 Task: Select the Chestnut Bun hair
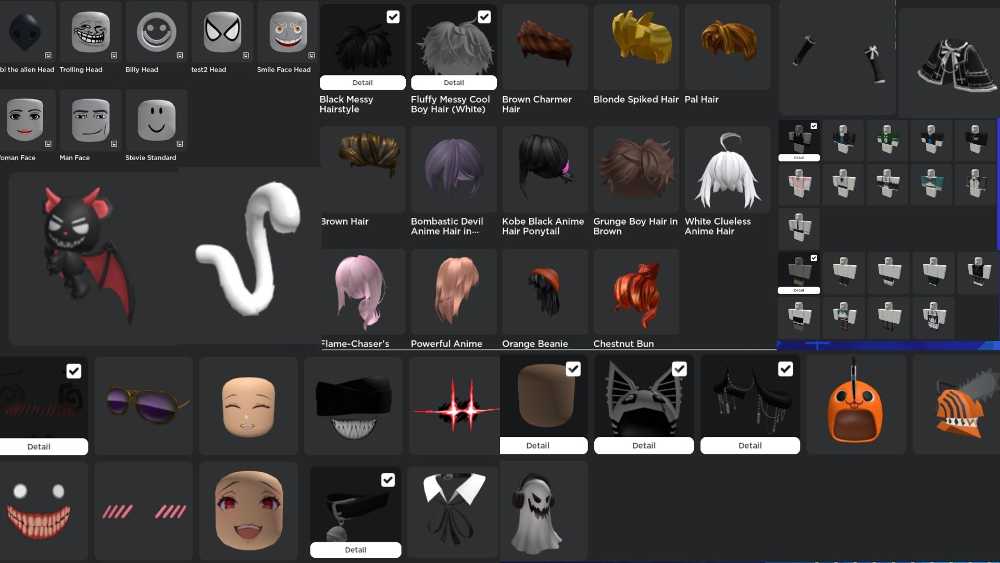coord(636,291)
